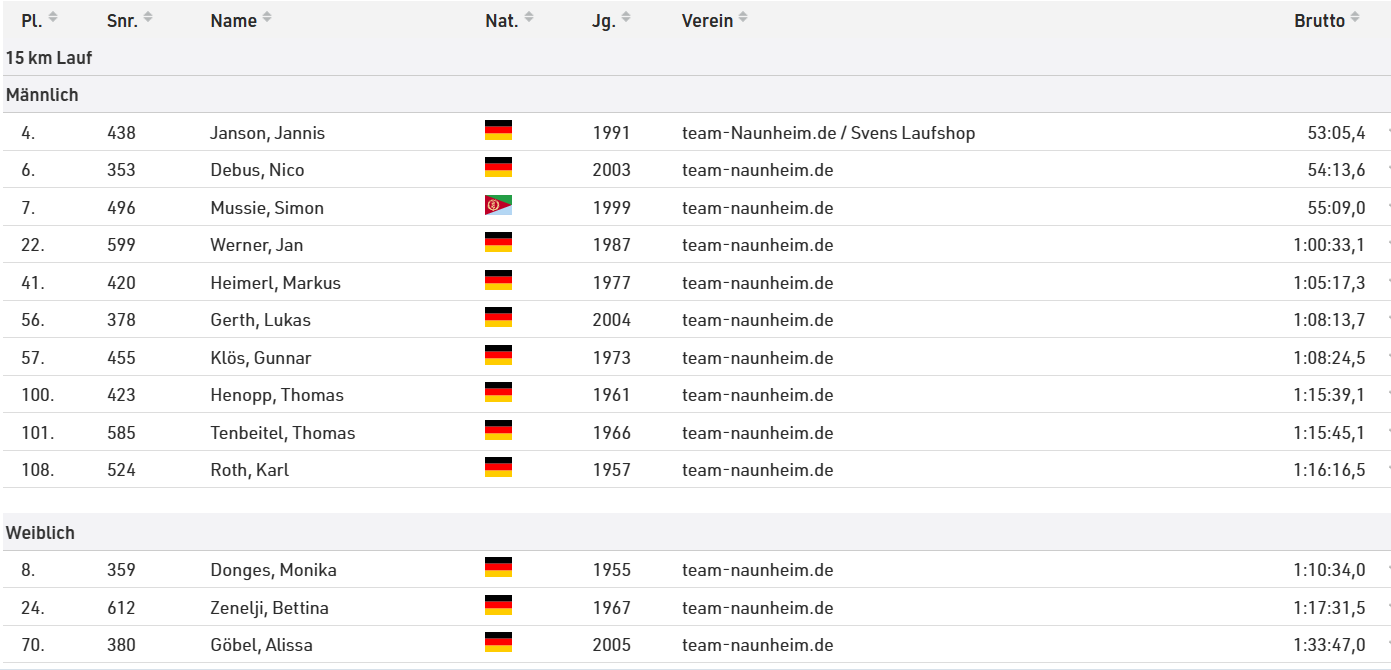The width and height of the screenshot is (1391, 670).
Task: Click the 15 km Lauf section title
Action: 49,58
